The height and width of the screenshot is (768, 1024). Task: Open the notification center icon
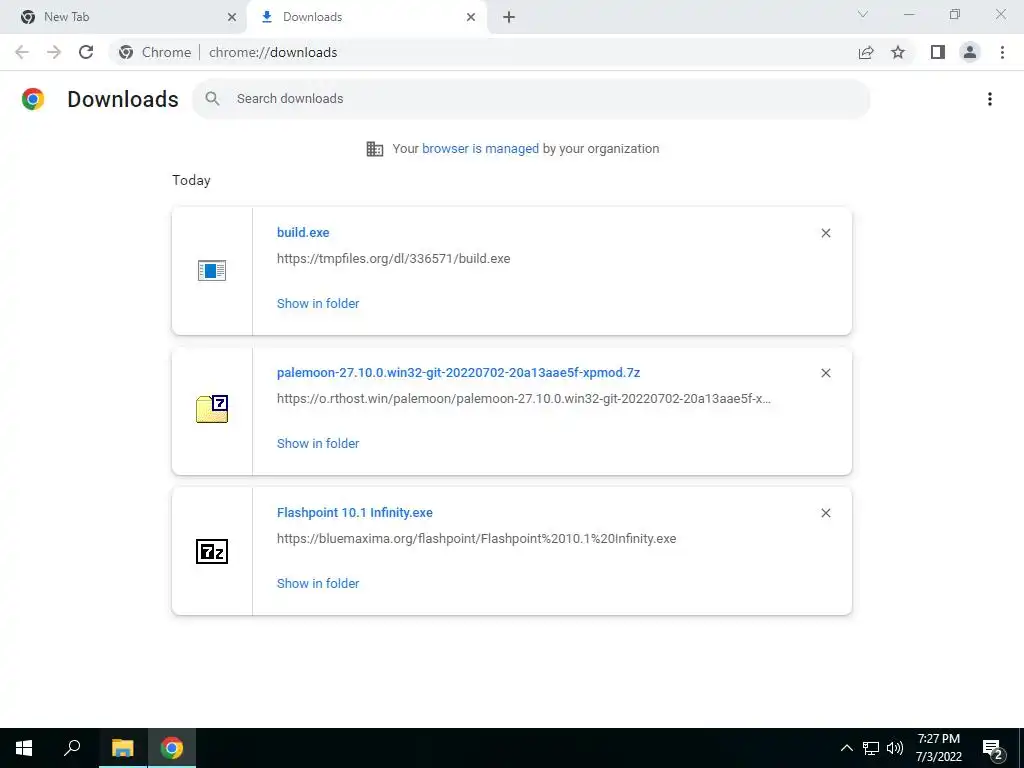[x=993, y=749]
